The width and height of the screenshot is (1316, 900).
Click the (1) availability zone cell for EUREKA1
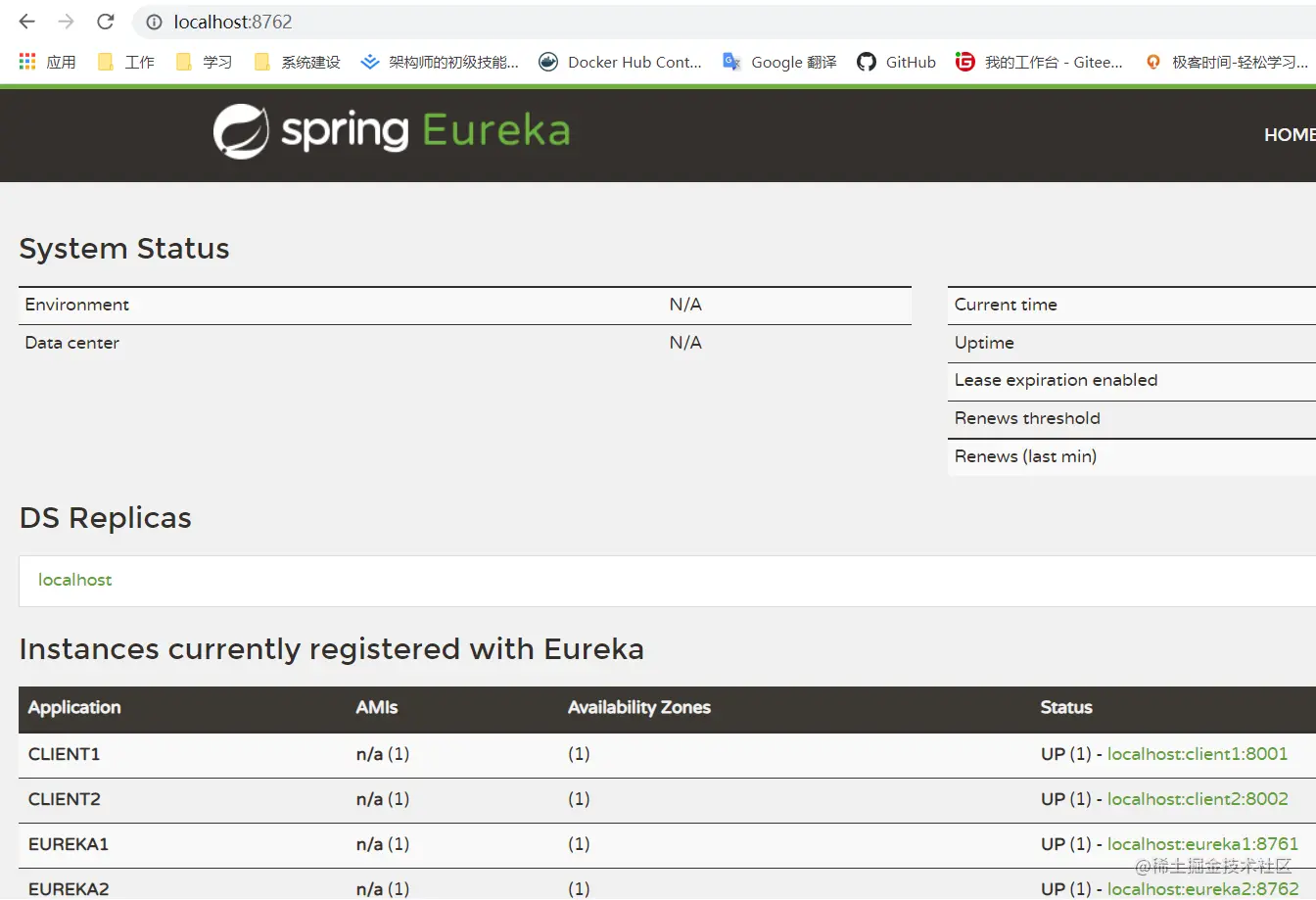(579, 844)
